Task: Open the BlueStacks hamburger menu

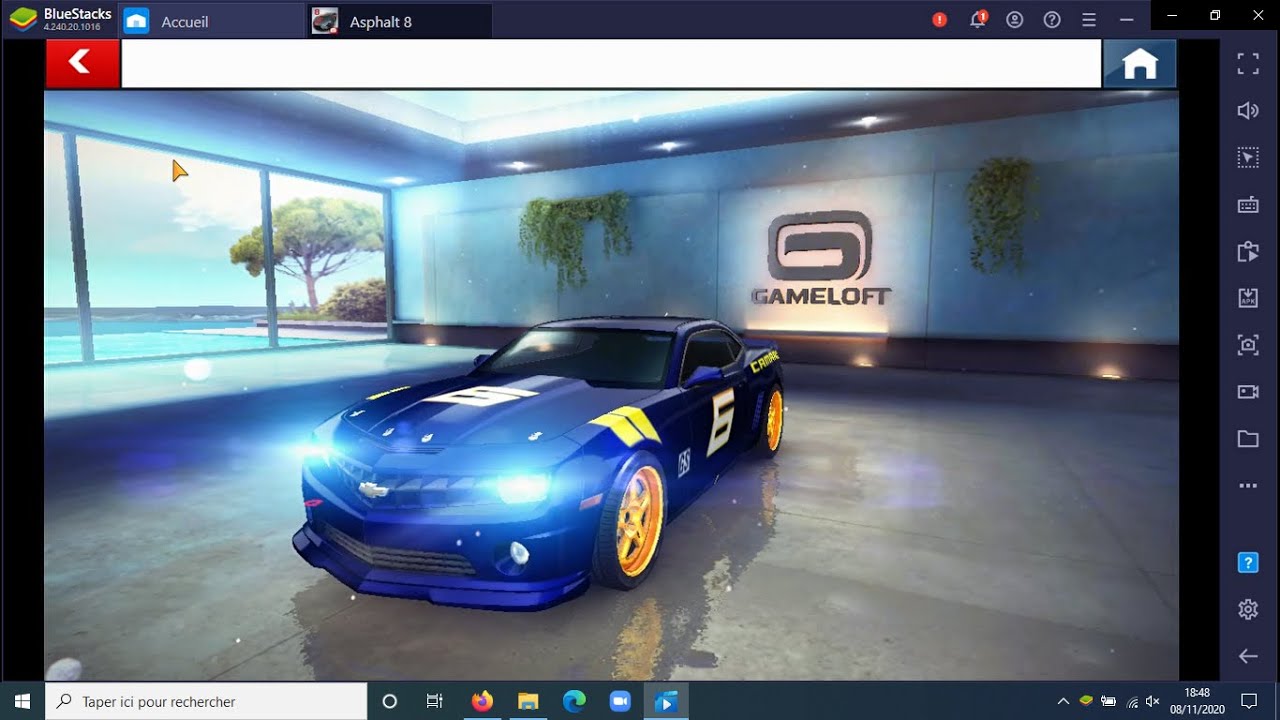Action: tap(1089, 20)
